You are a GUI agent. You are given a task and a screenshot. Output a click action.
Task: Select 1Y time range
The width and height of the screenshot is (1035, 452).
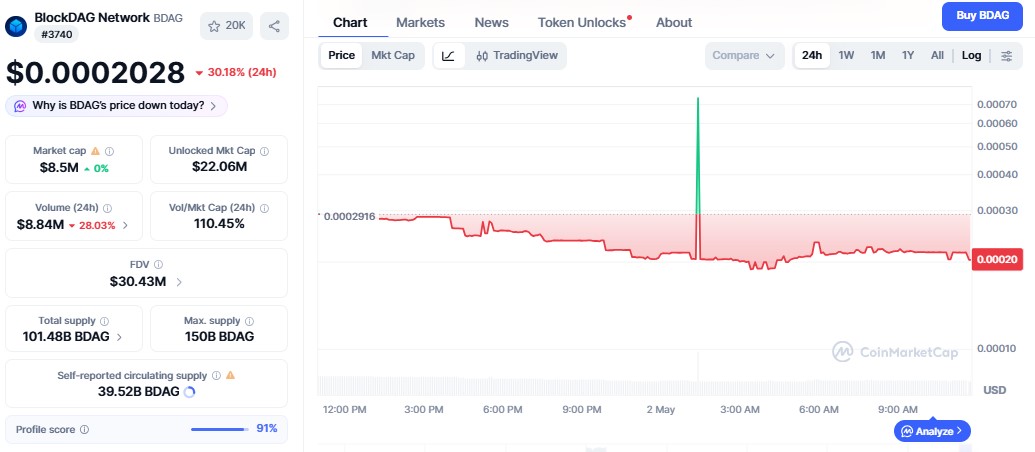click(x=908, y=55)
